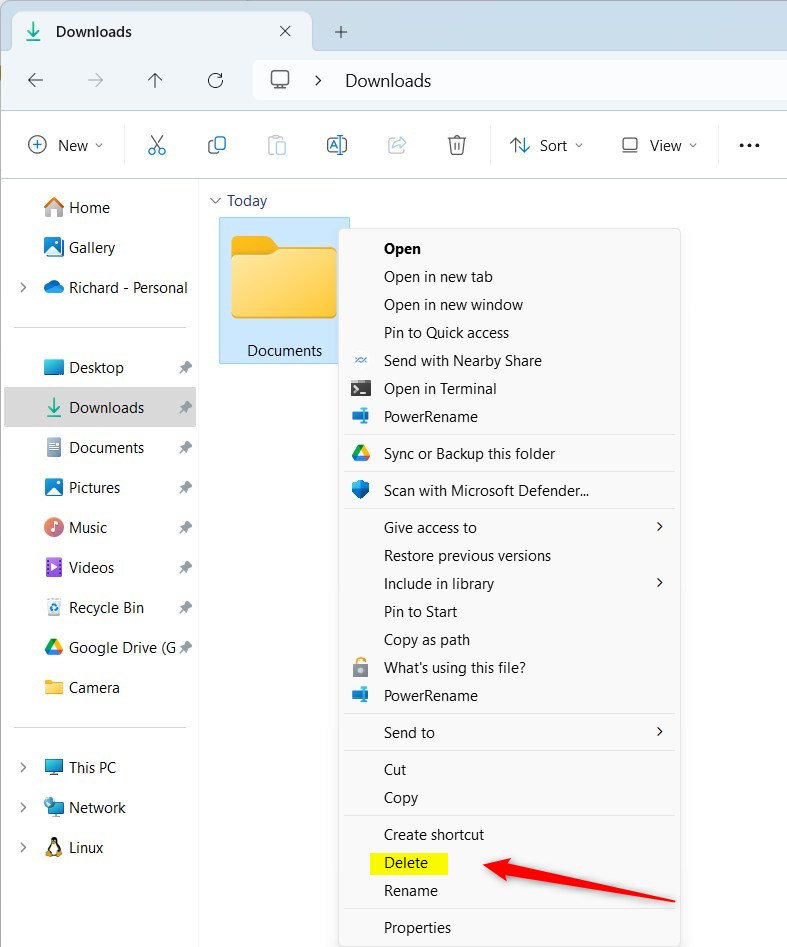This screenshot has height=947, width=787.
Task: Choose Delete from the context menu
Action: pos(406,863)
